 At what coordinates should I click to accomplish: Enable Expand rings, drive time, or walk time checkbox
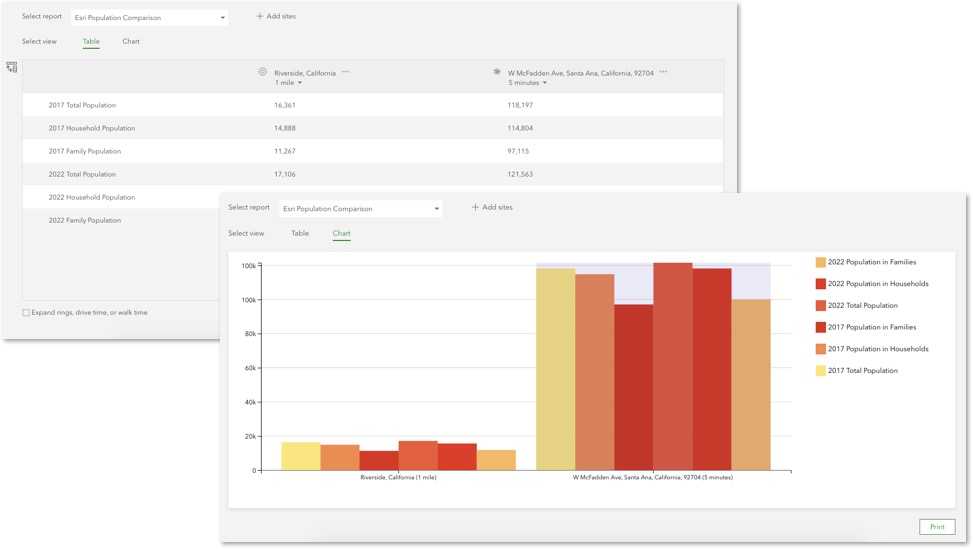(x=26, y=313)
